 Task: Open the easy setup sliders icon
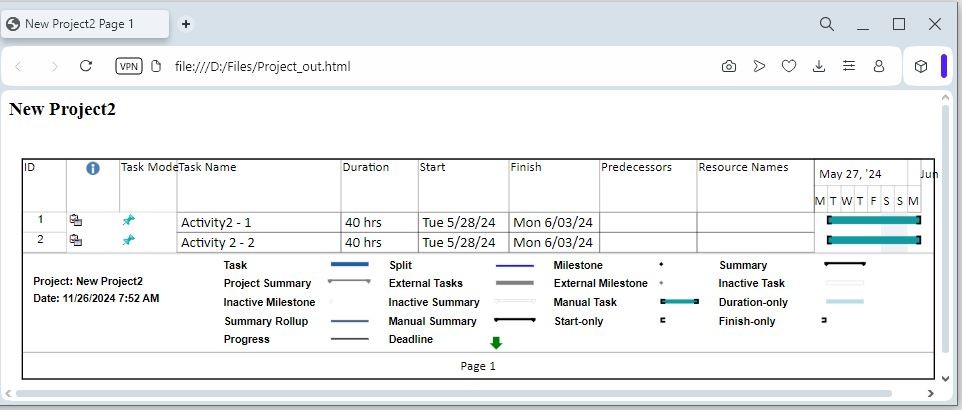849,66
